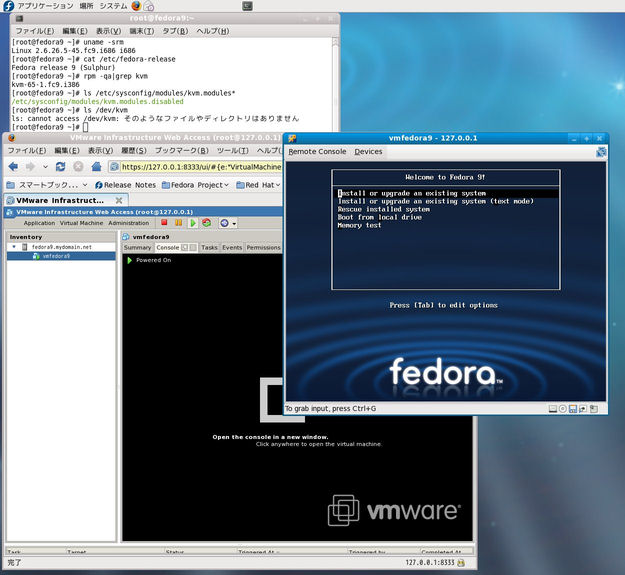The width and height of the screenshot is (625, 575).
Task: Click first small icon on Console tab
Action: click(x=185, y=247)
